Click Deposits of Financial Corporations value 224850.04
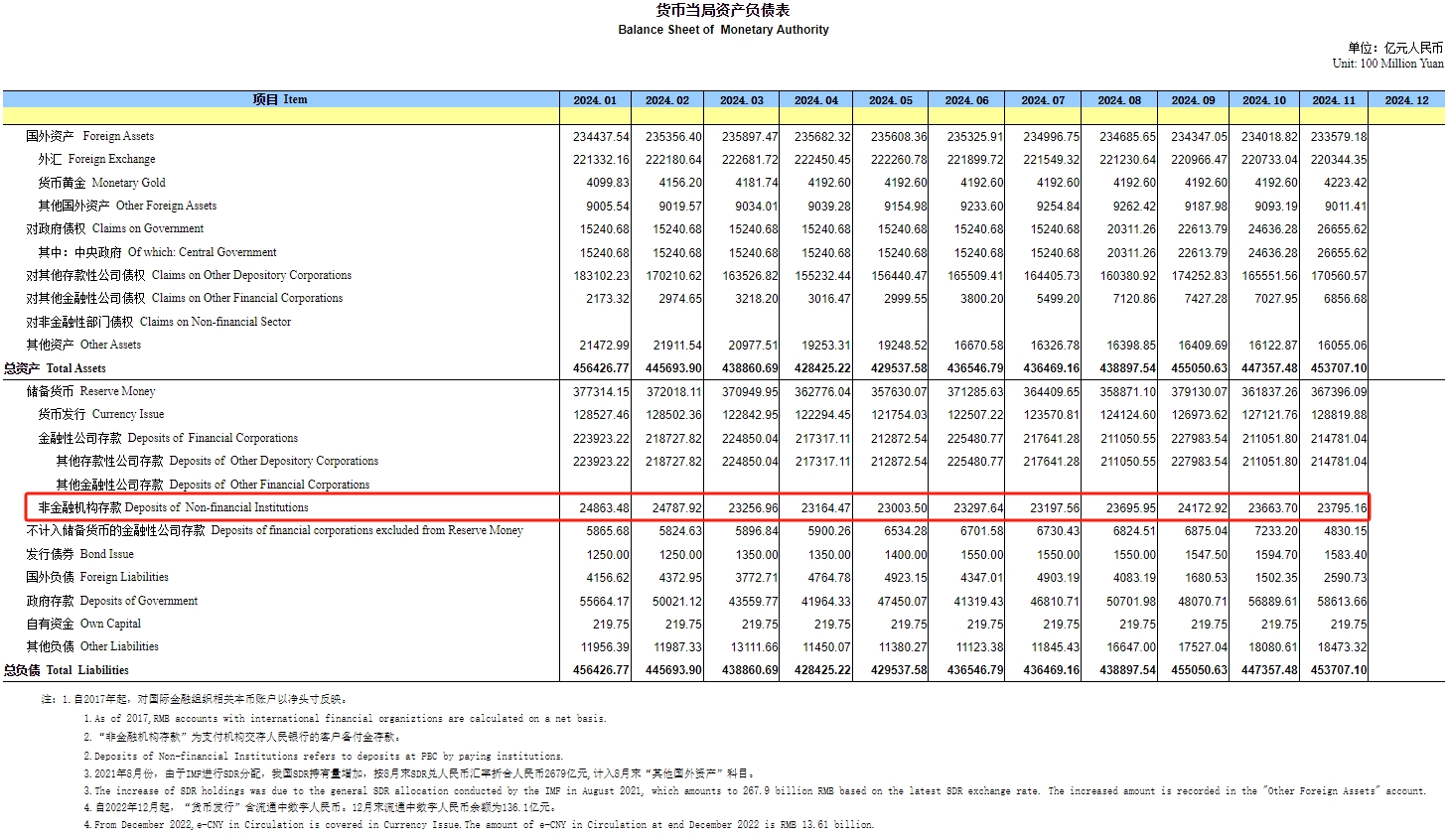The width and height of the screenshot is (1449, 840). click(x=750, y=438)
